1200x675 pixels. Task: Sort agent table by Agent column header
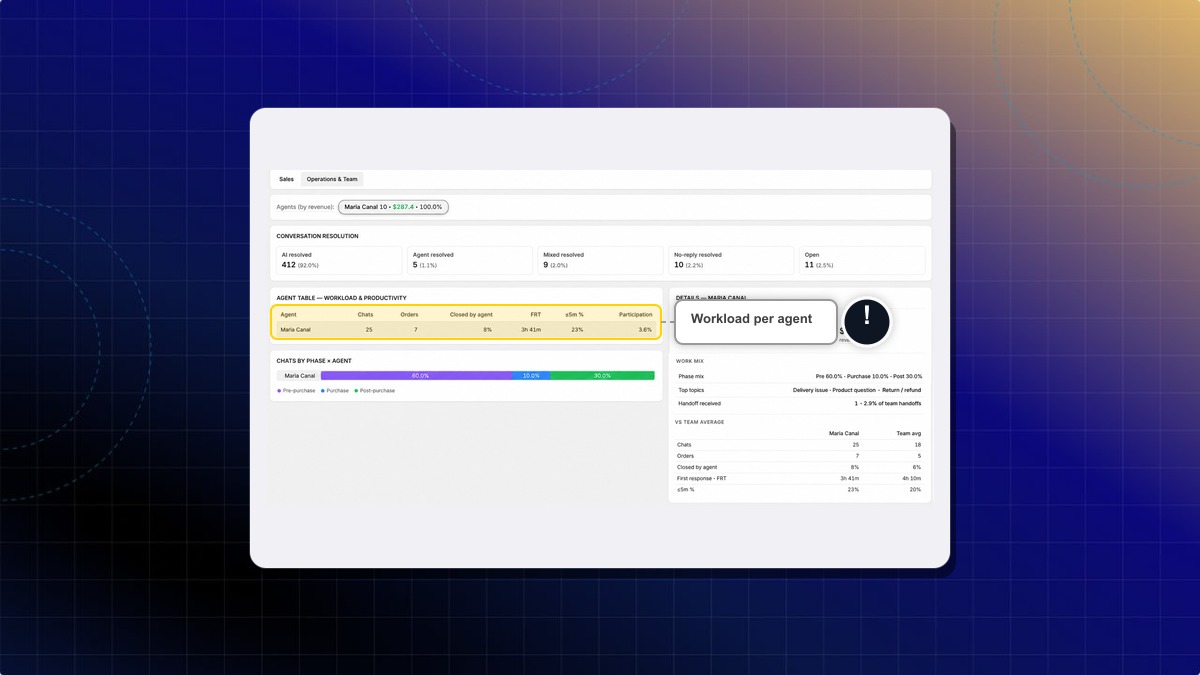click(288, 315)
